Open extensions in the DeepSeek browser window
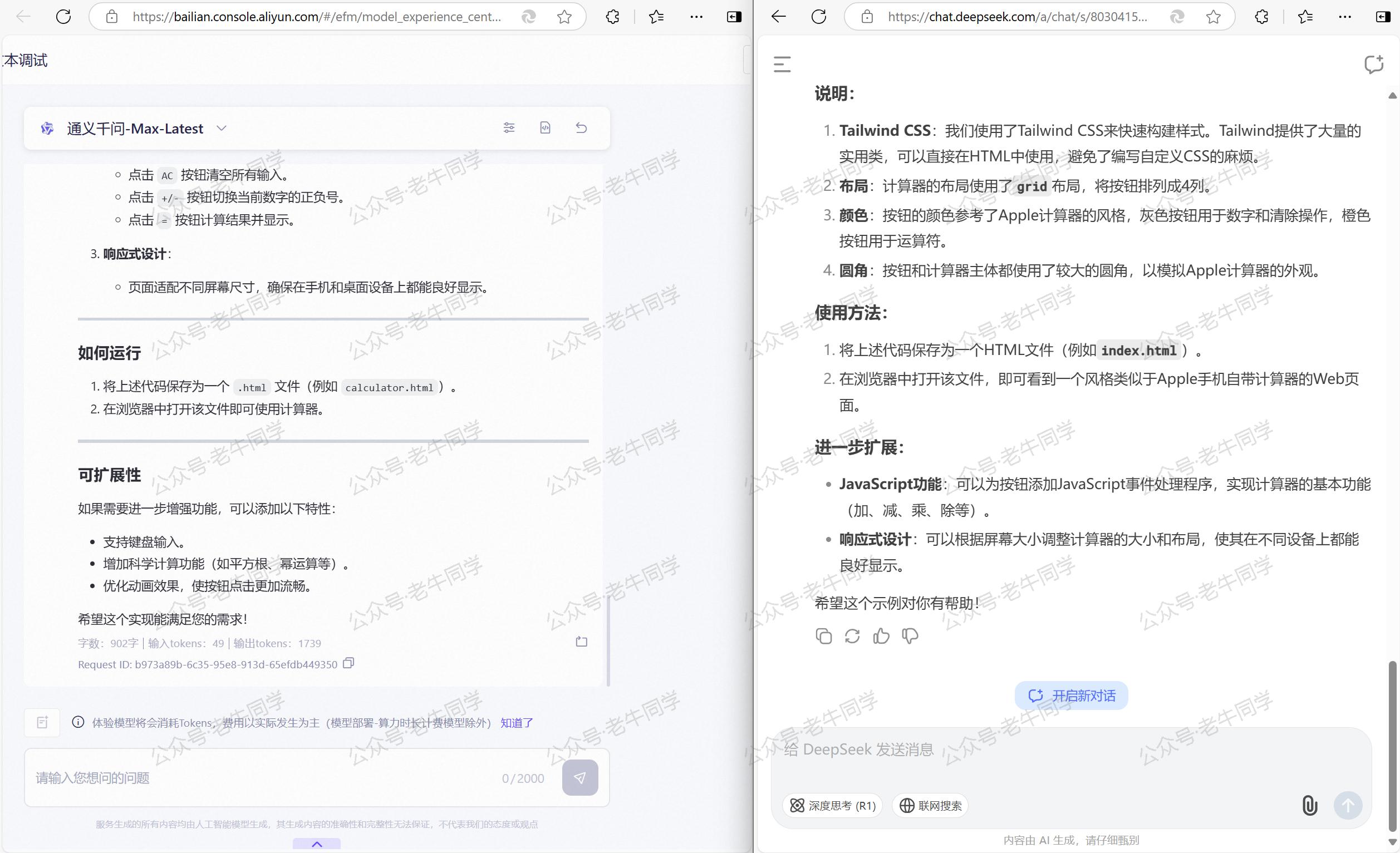 coord(1261,17)
